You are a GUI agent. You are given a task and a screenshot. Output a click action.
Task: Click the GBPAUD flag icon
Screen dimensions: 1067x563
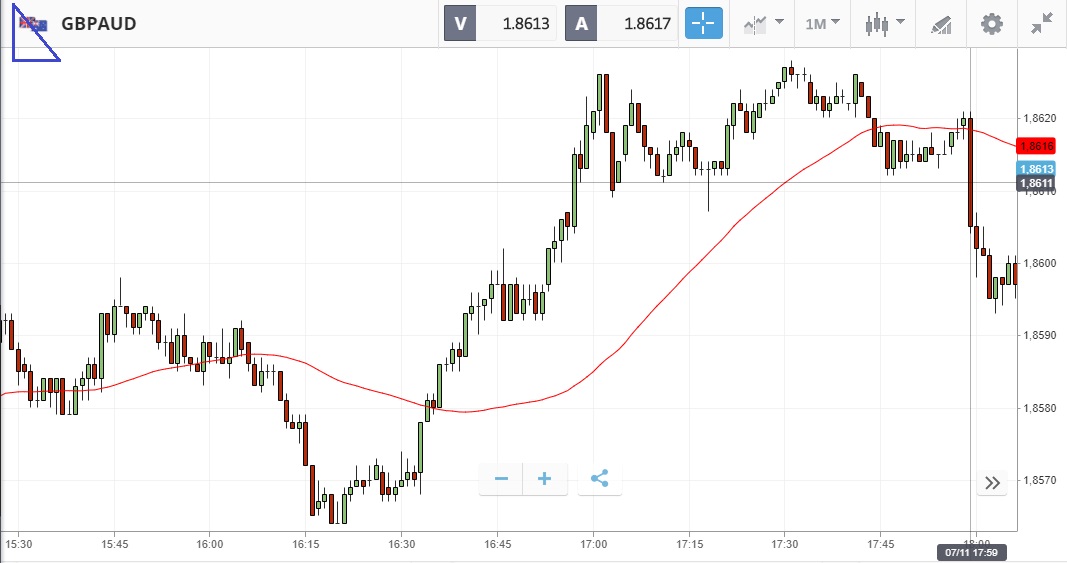pos(34,23)
